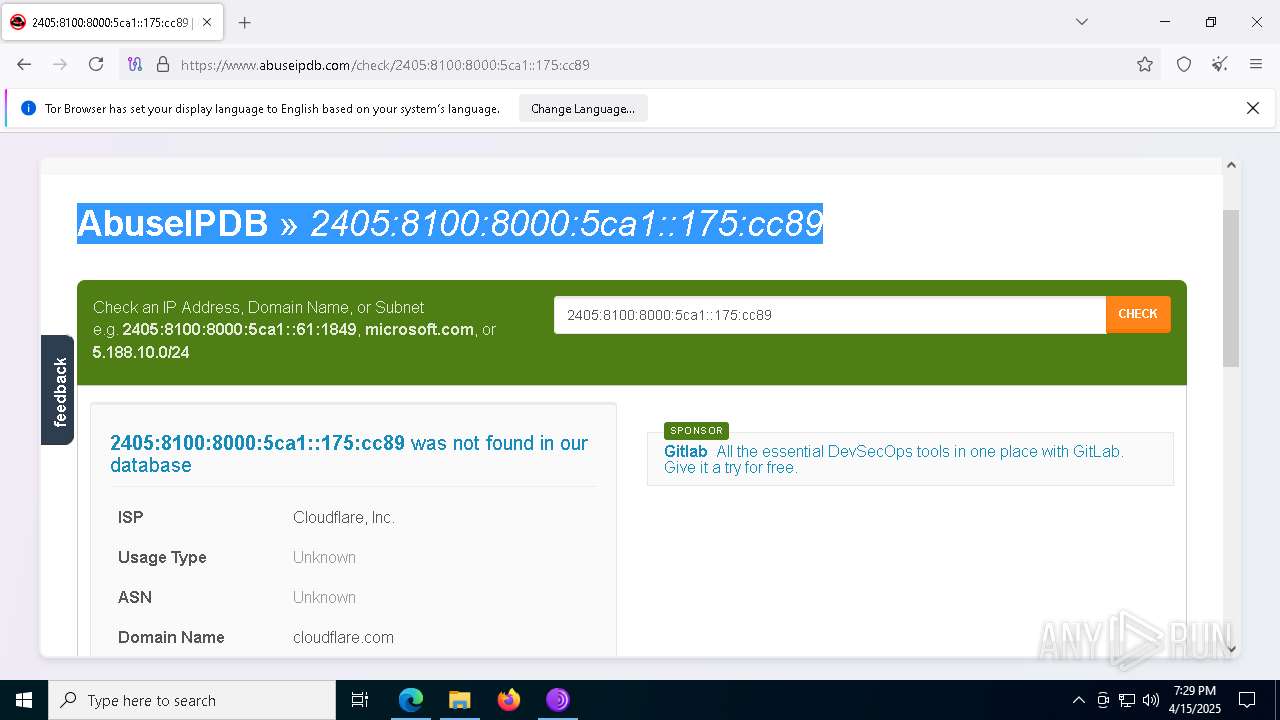Click the New Identity broom icon
The image size is (1280, 720).
(x=1220, y=64)
